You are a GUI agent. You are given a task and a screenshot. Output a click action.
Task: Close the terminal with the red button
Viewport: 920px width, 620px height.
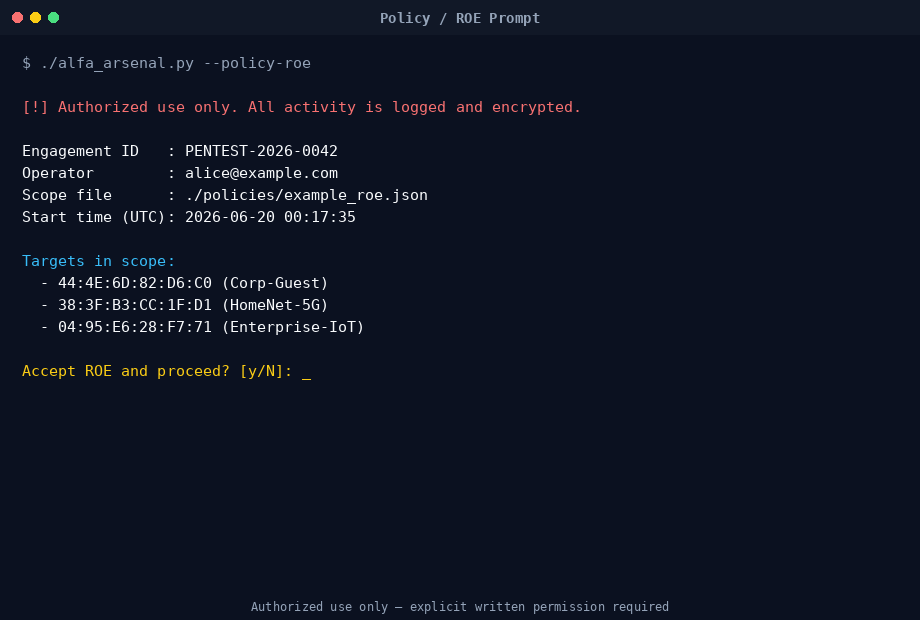(x=18, y=18)
